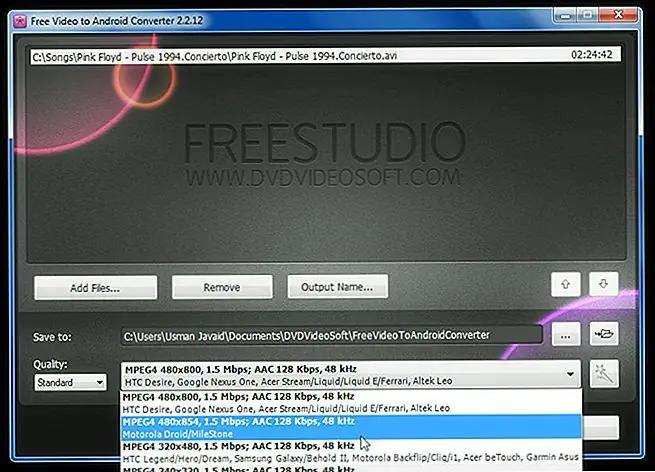Open the Quality Standard dropdown
Viewport: 655px width, 472px height.
(70, 382)
